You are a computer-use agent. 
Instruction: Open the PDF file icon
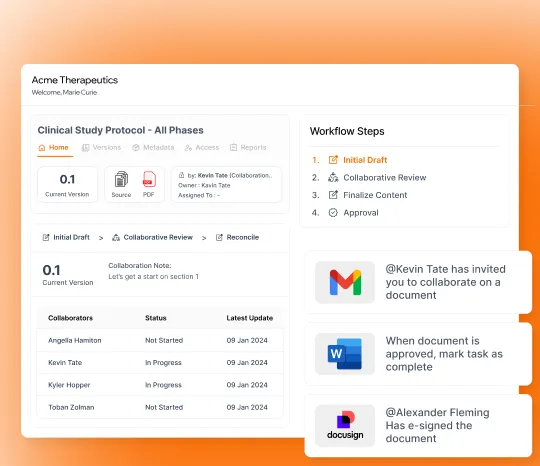(x=149, y=179)
